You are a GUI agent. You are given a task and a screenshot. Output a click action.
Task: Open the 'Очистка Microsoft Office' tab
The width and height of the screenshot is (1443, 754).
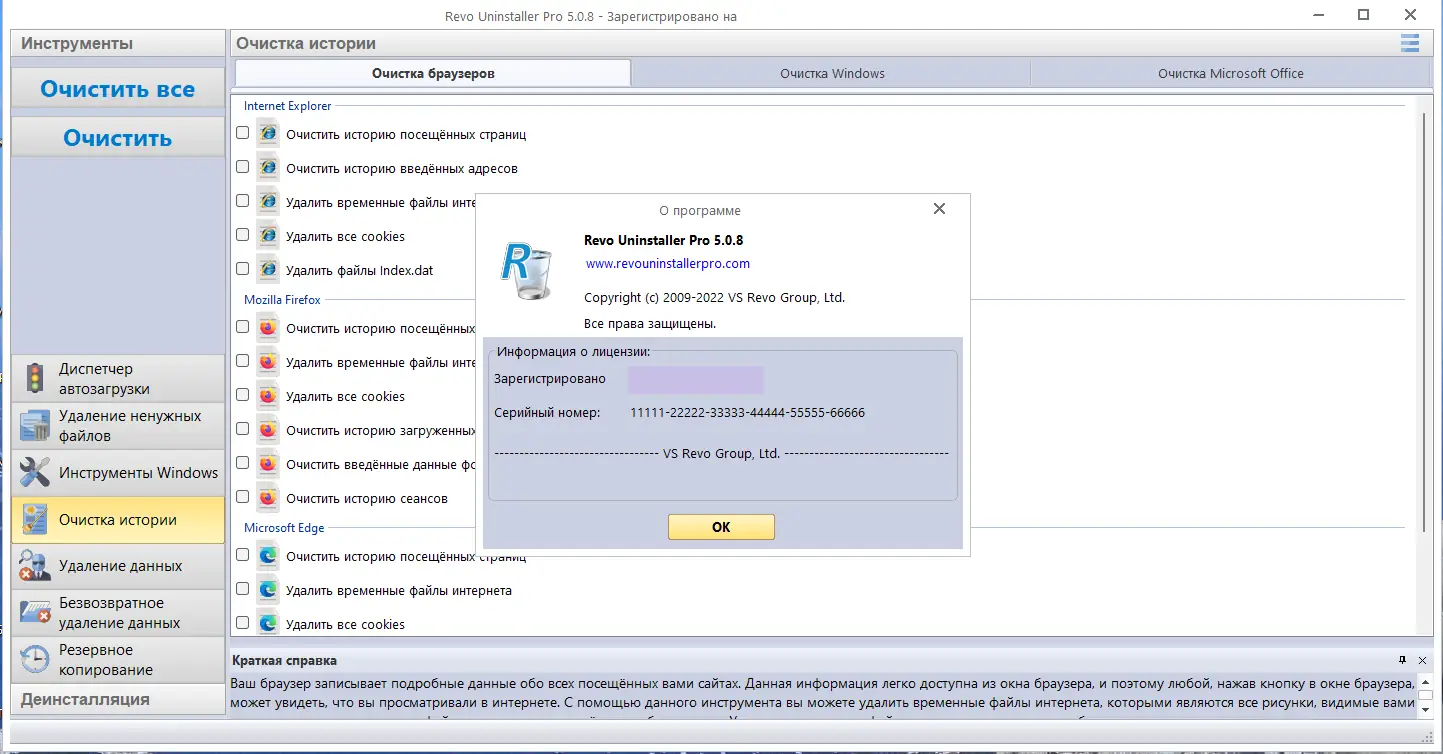click(x=1230, y=73)
